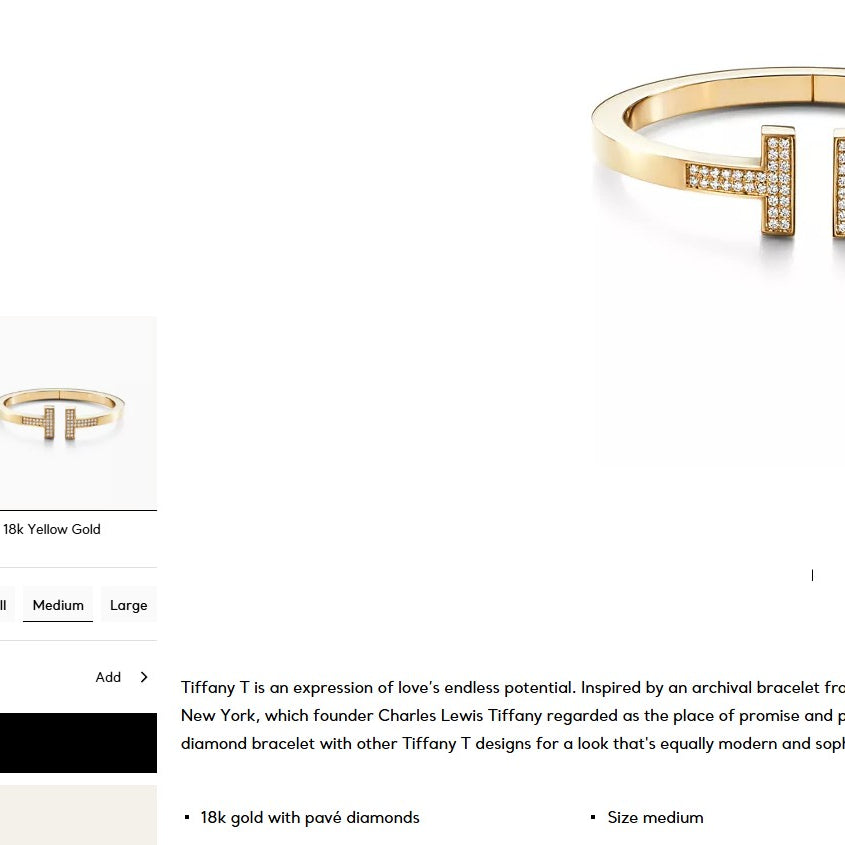Click the 18k Yellow Gold label

pyautogui.click(x=52, y=529)
